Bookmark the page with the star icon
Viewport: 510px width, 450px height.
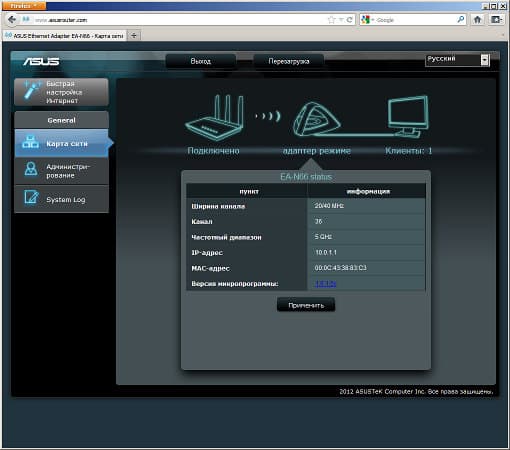pos(331,20)
